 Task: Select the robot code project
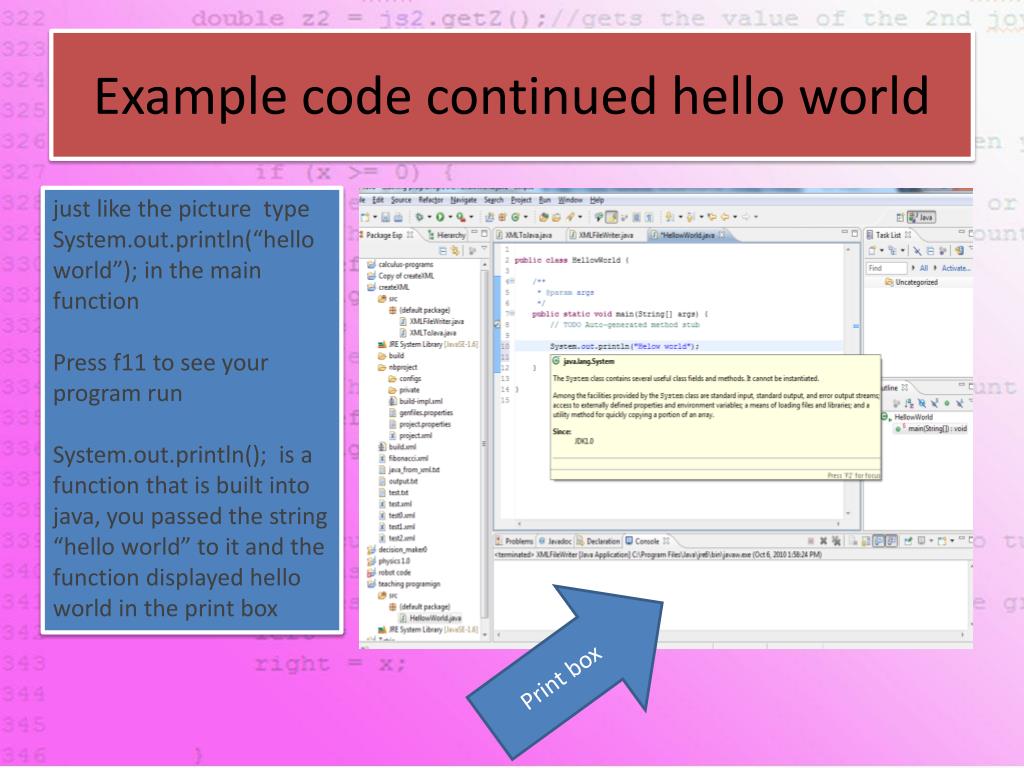pyautogui.click(x=389, y=573)
